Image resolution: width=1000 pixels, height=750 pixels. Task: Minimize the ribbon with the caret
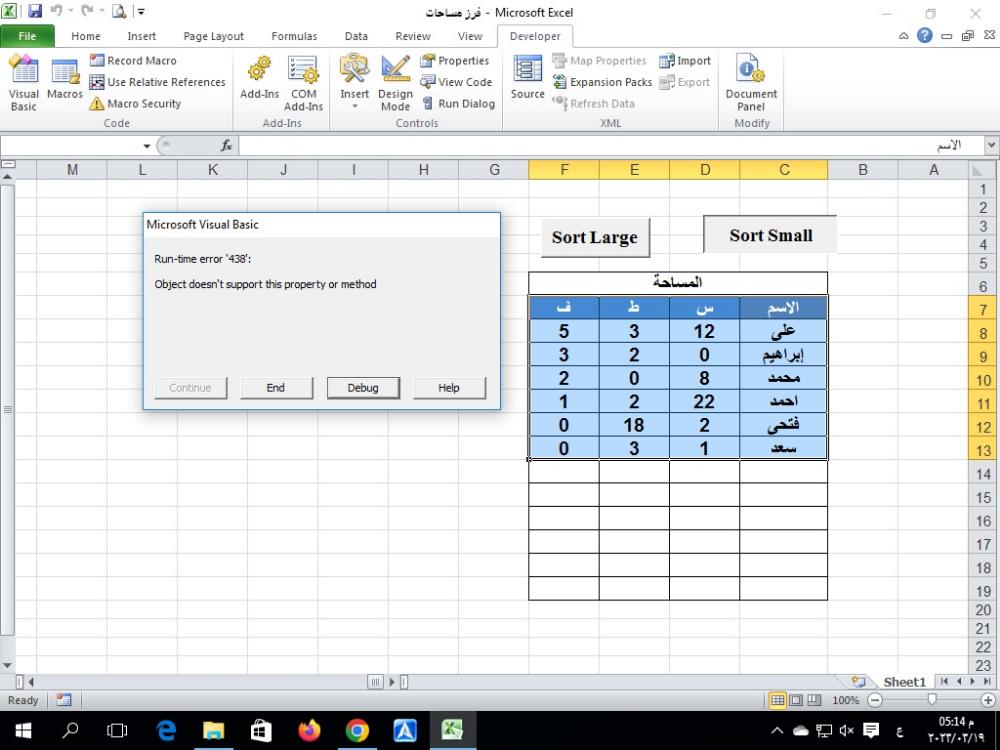pyautogui.click(x=904, y=36)
